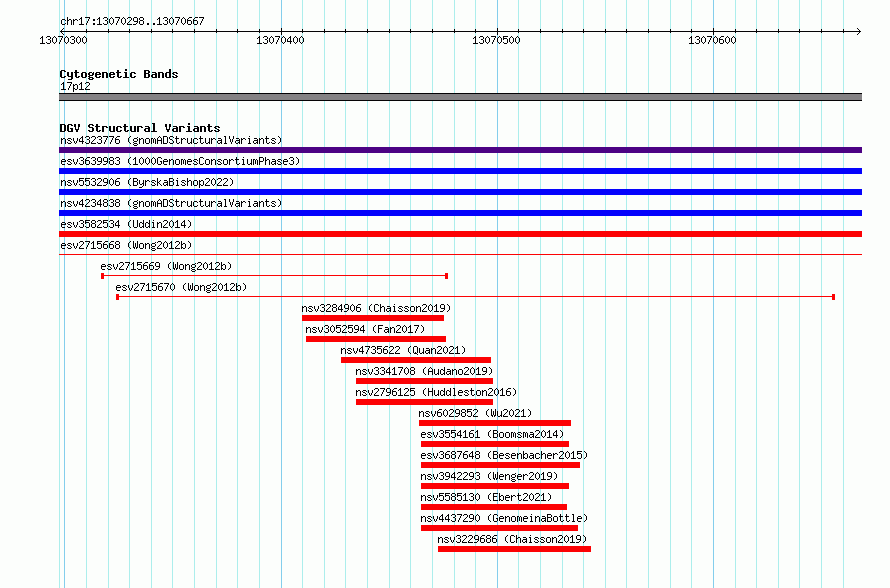Click ruler position 13070500

click(496, 40)
